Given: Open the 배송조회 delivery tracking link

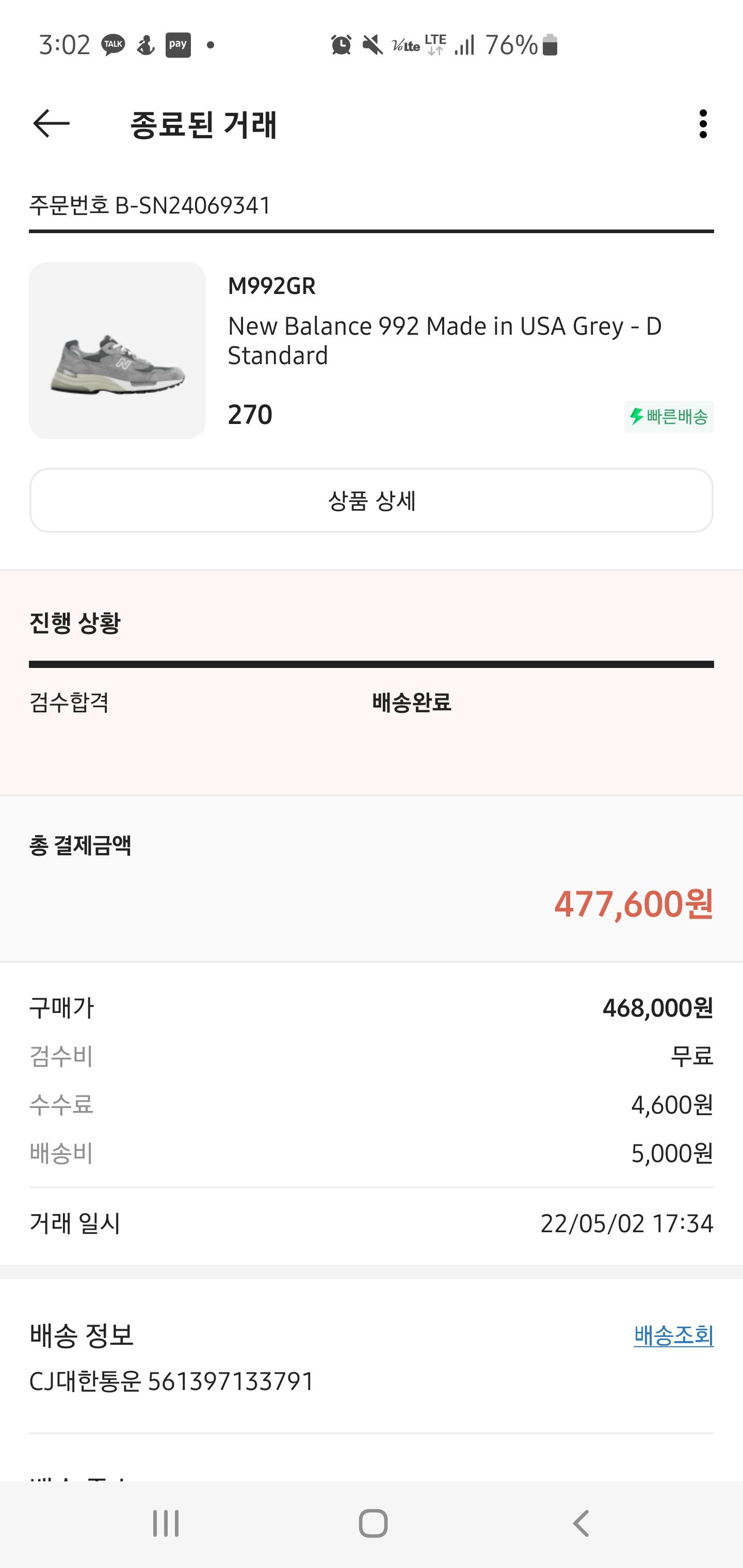Looking at the screenshot, I should [673, 1335].
